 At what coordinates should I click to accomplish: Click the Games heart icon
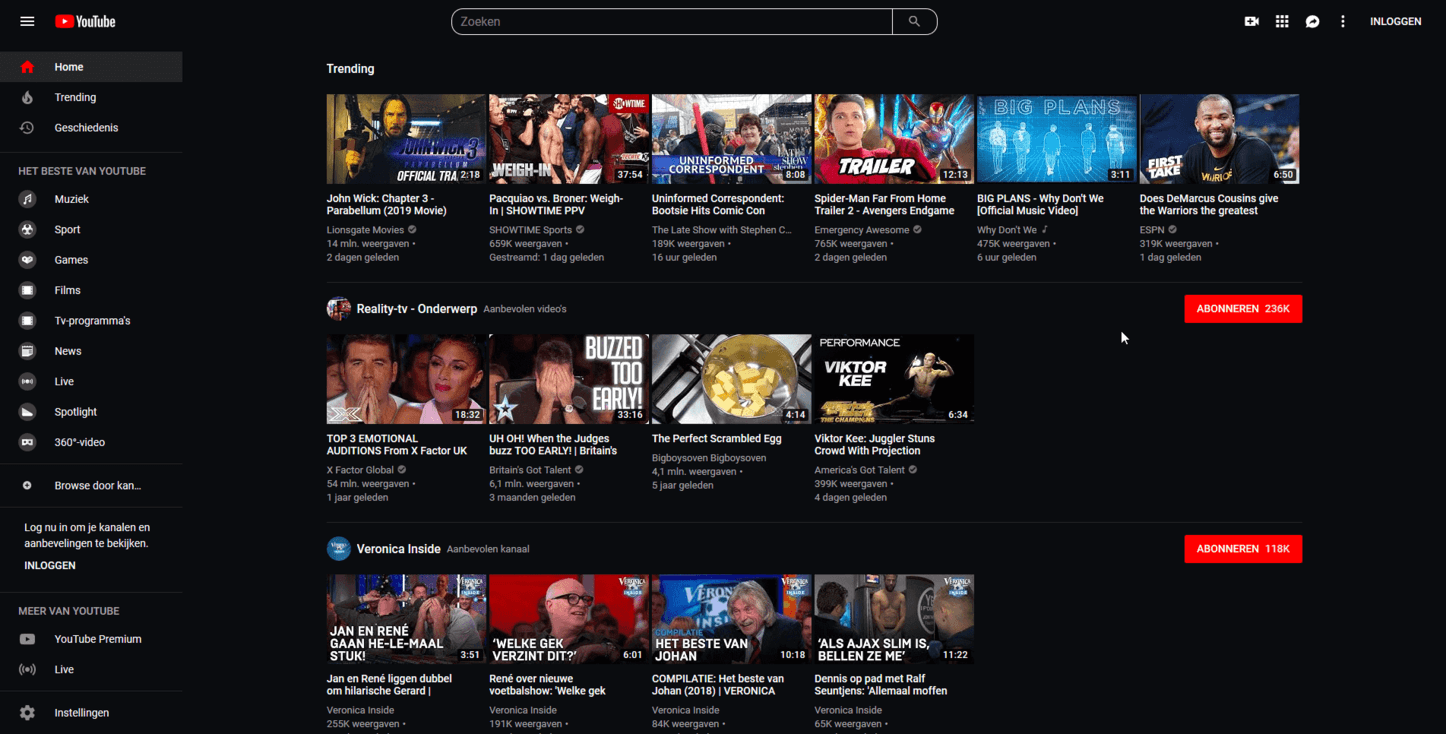click(28, 260)
